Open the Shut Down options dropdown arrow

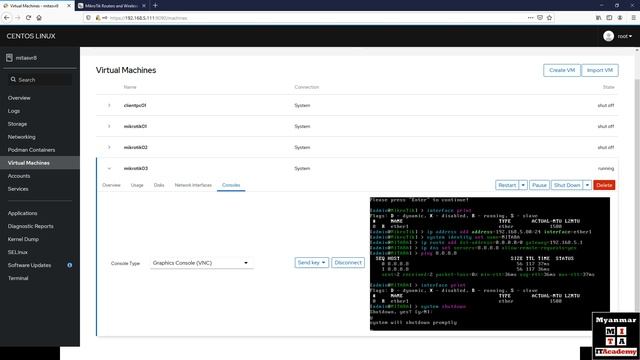587,185
